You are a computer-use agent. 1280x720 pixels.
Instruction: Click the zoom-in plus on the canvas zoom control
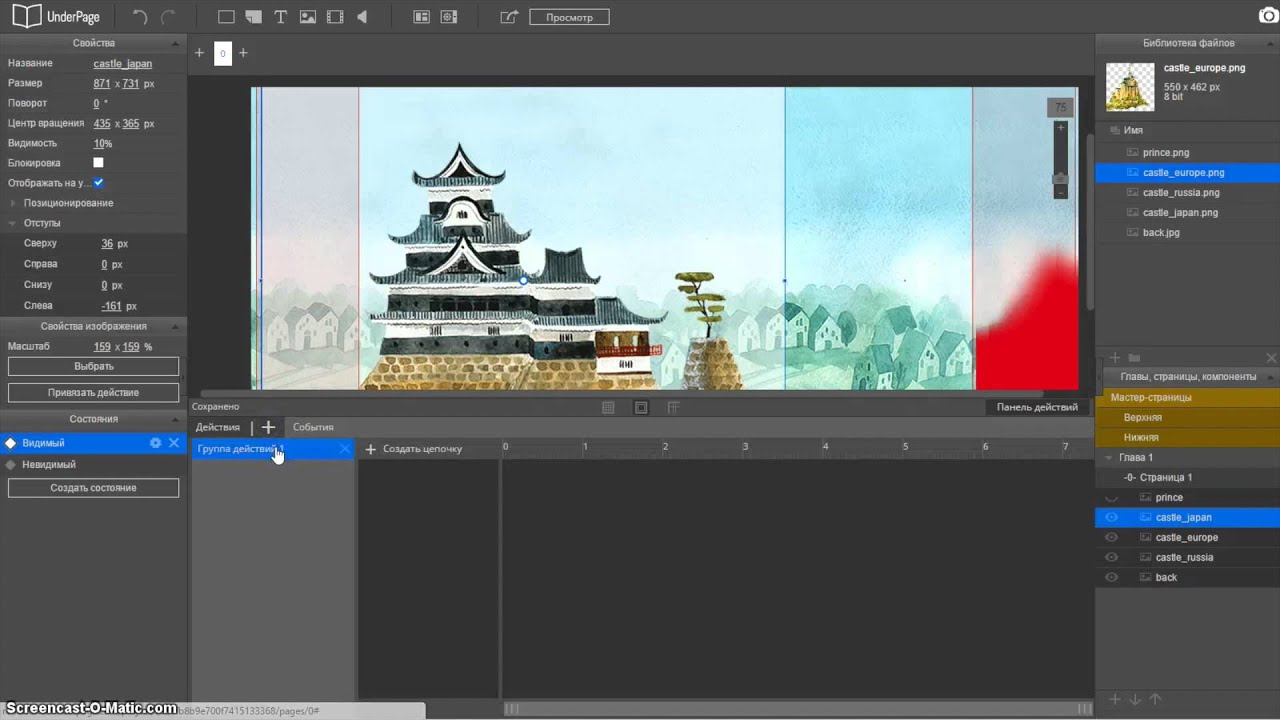(x=1061, y=128)
